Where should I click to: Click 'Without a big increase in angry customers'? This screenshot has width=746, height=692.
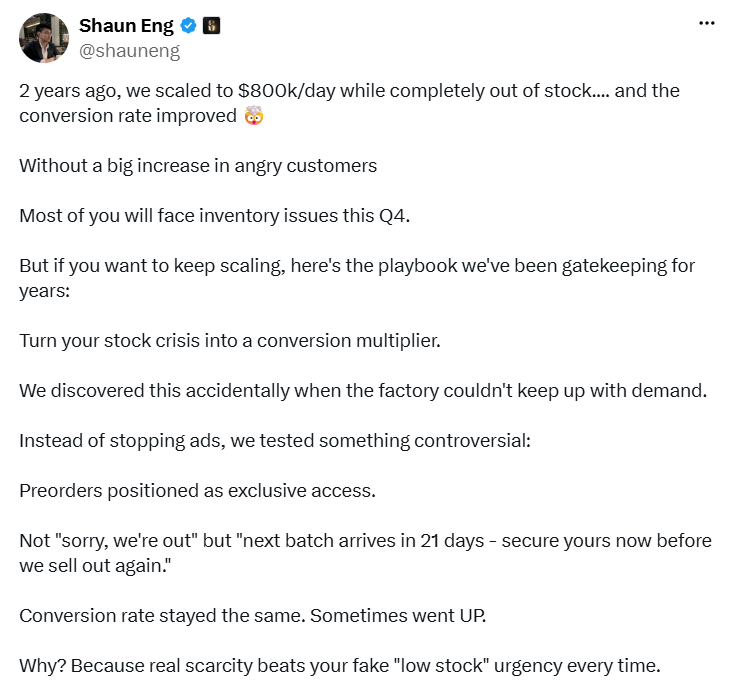click(198, 166)
